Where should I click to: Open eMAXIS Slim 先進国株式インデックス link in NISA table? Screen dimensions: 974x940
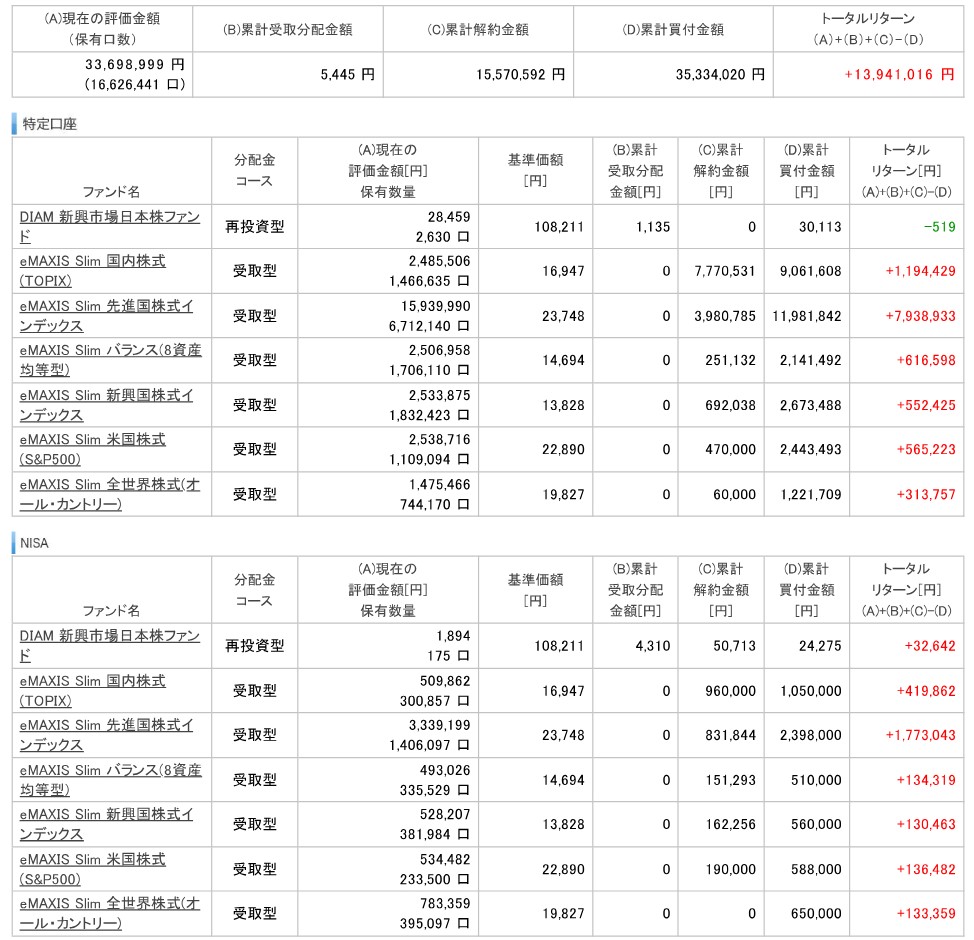coord(106,734)
